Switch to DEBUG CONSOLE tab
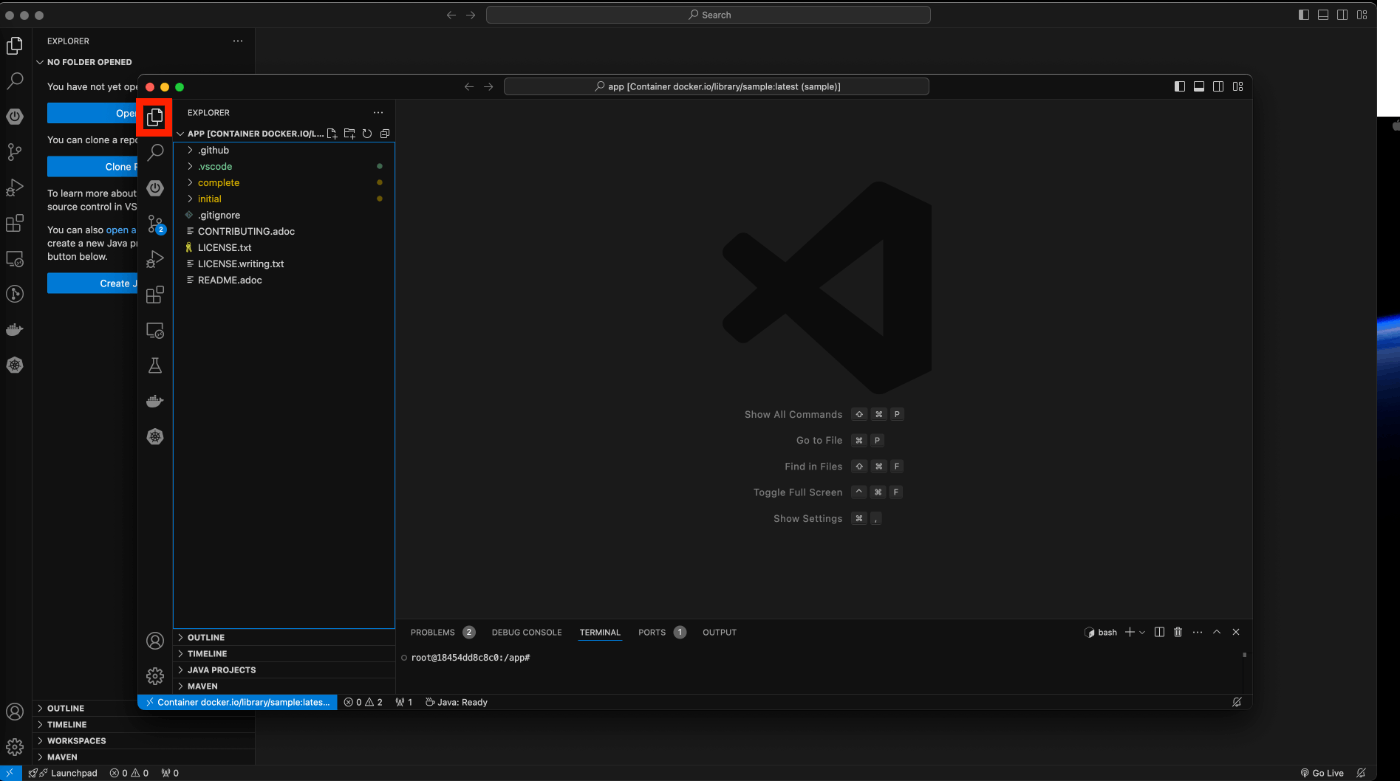This screenshot has height=781, width=1400. [x=526, y=632]
